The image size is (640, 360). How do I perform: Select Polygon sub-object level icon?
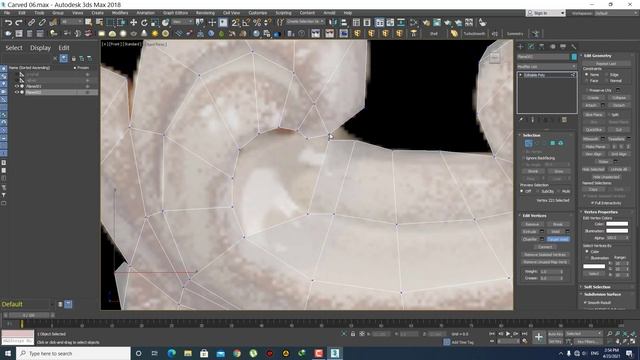552,143
